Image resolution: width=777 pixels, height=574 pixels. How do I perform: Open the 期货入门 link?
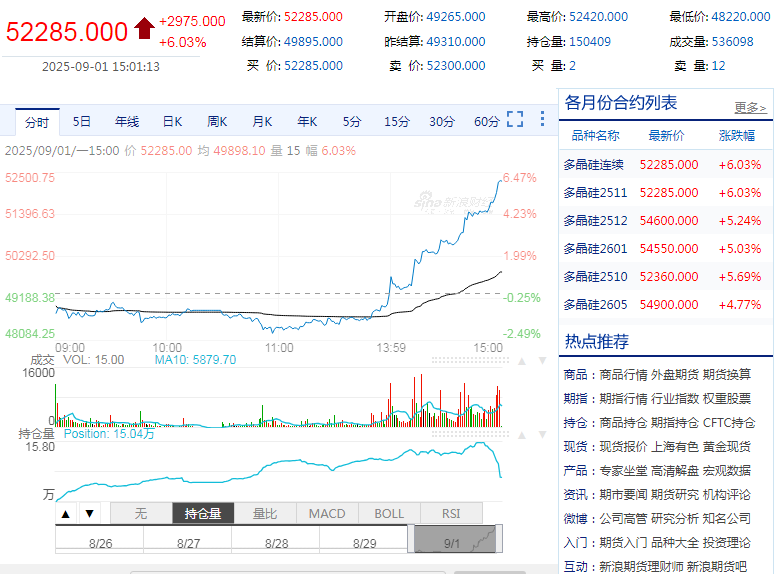coord(623,543)
